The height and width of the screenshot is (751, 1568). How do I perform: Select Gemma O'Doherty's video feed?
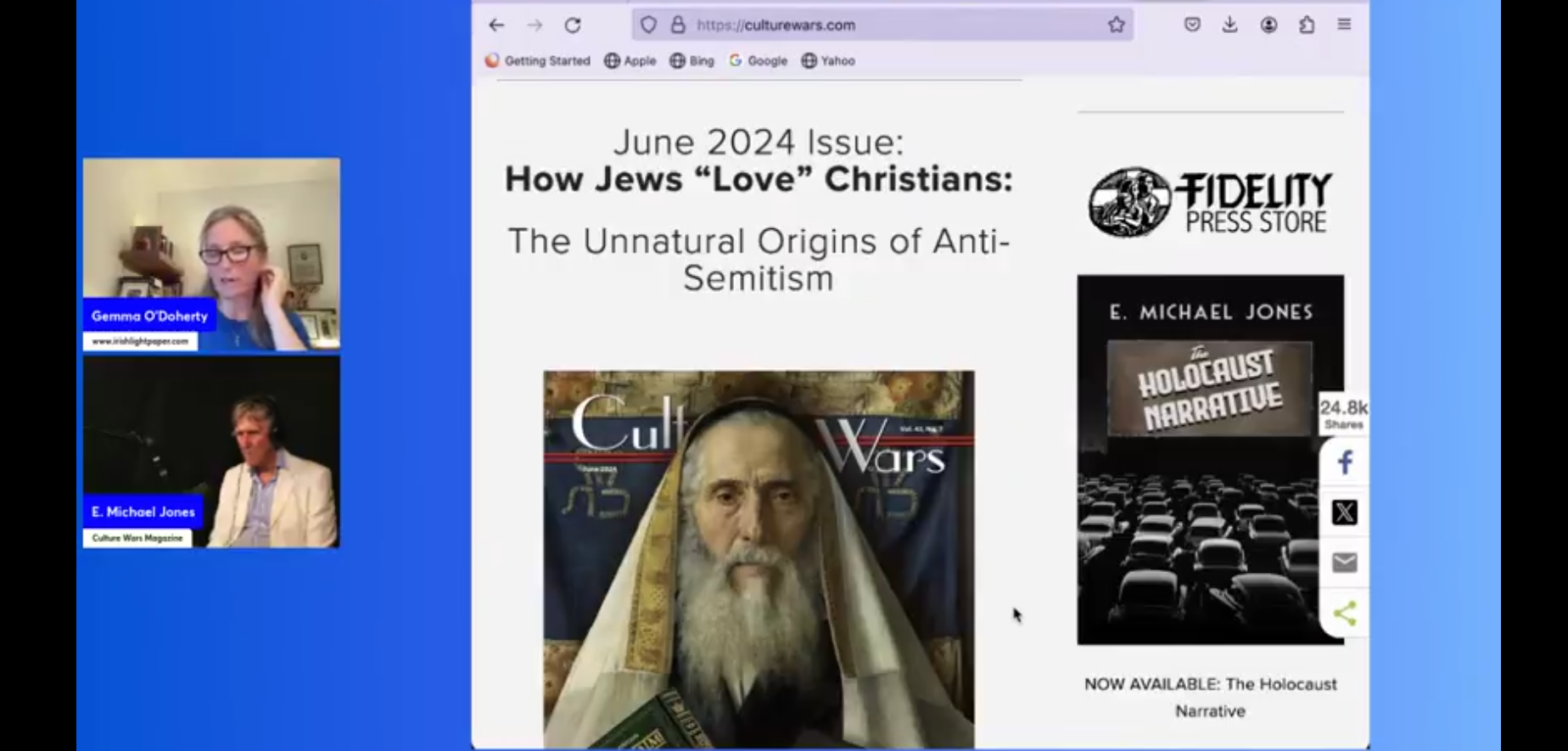[x=211, y=254]
